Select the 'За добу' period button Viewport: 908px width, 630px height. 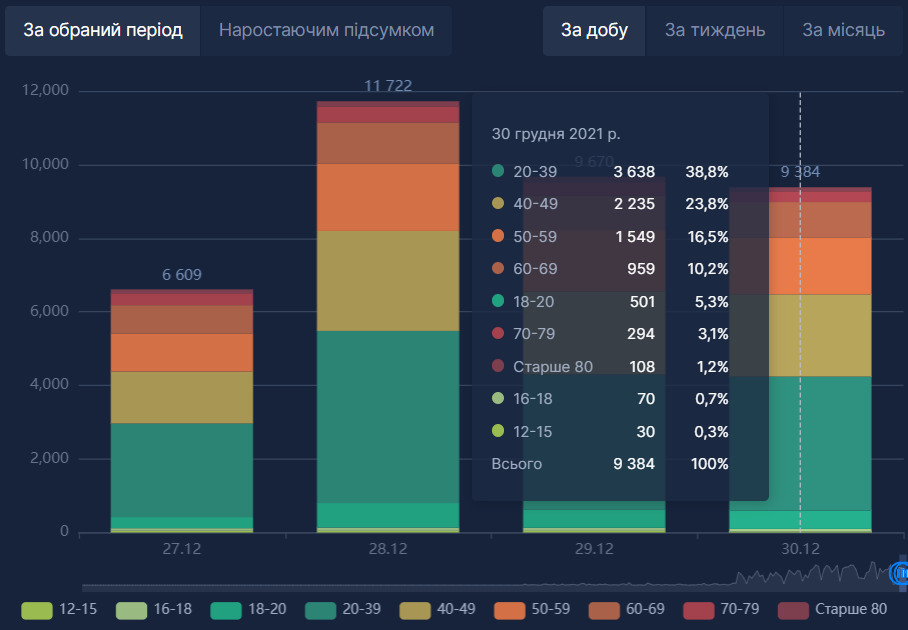click(594, 30)
